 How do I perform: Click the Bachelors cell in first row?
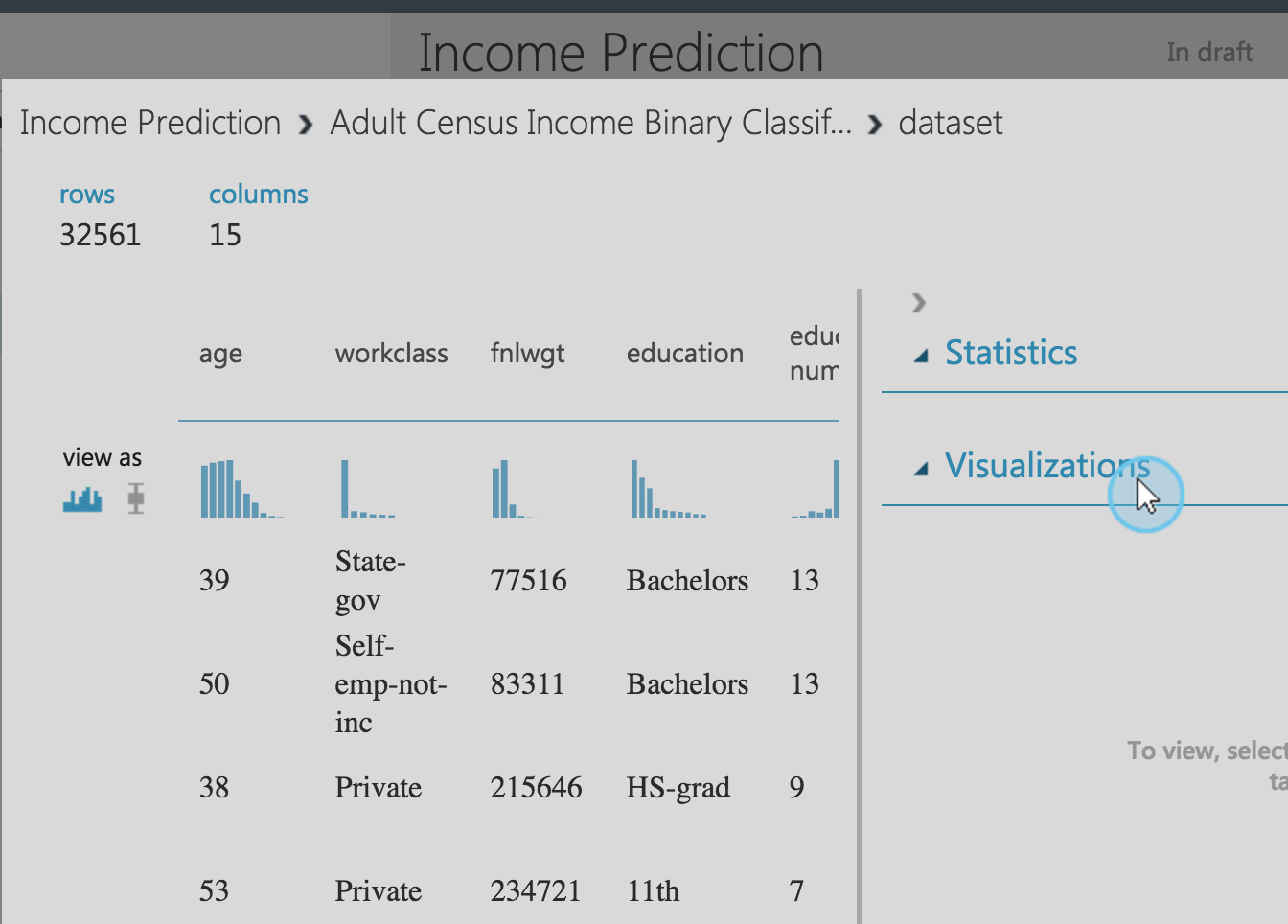point(687,580)
